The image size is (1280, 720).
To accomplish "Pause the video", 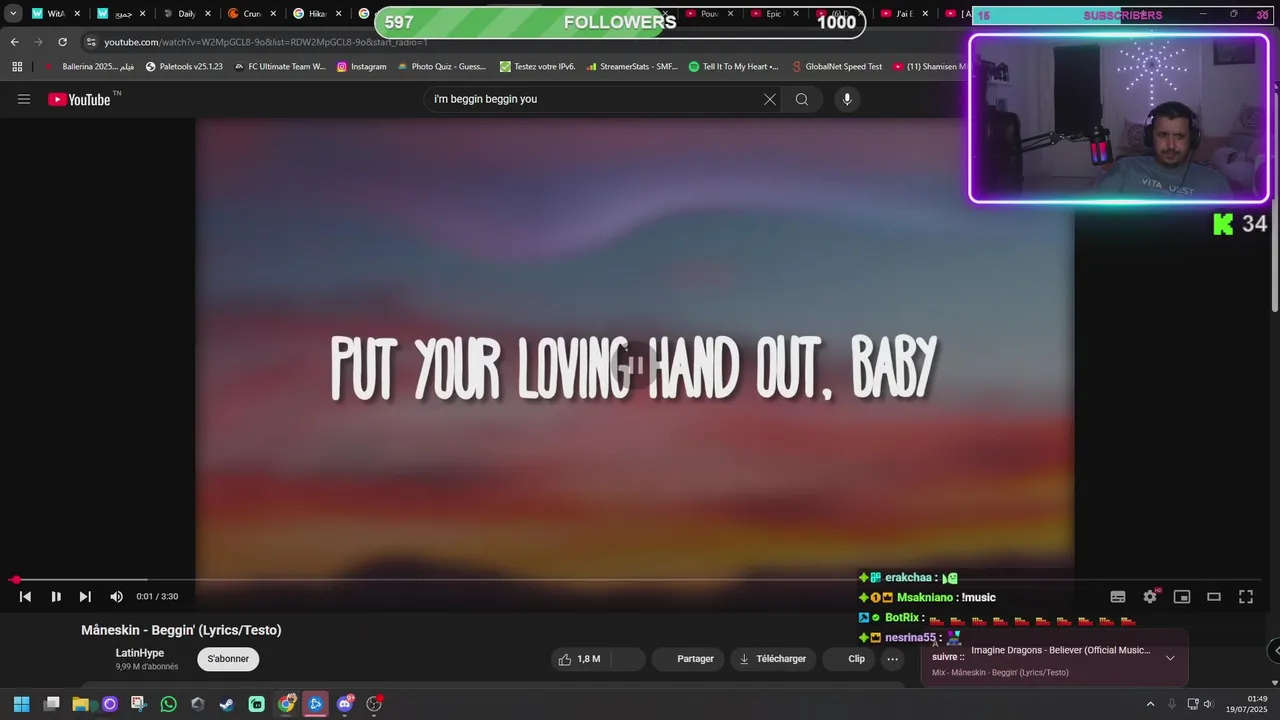I will 56,597.
